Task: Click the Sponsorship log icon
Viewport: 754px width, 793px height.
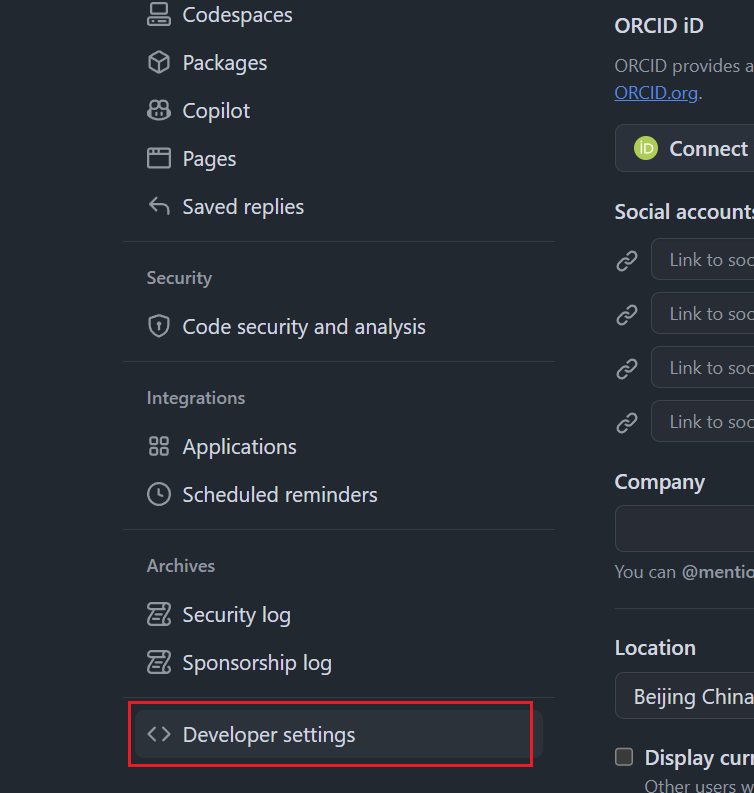Action: coord(159,663)
